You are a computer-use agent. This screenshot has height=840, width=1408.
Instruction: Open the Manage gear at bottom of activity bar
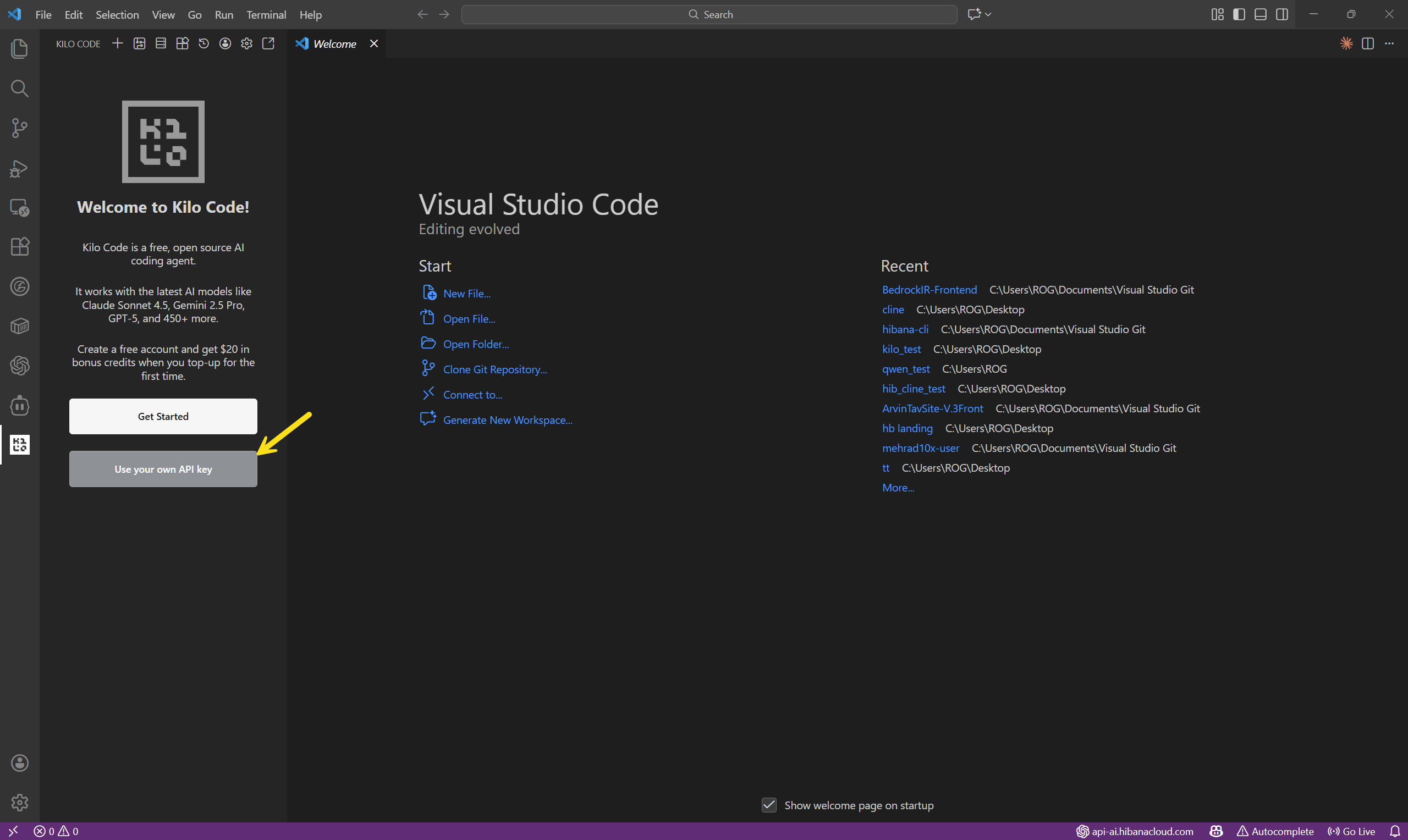20,803
